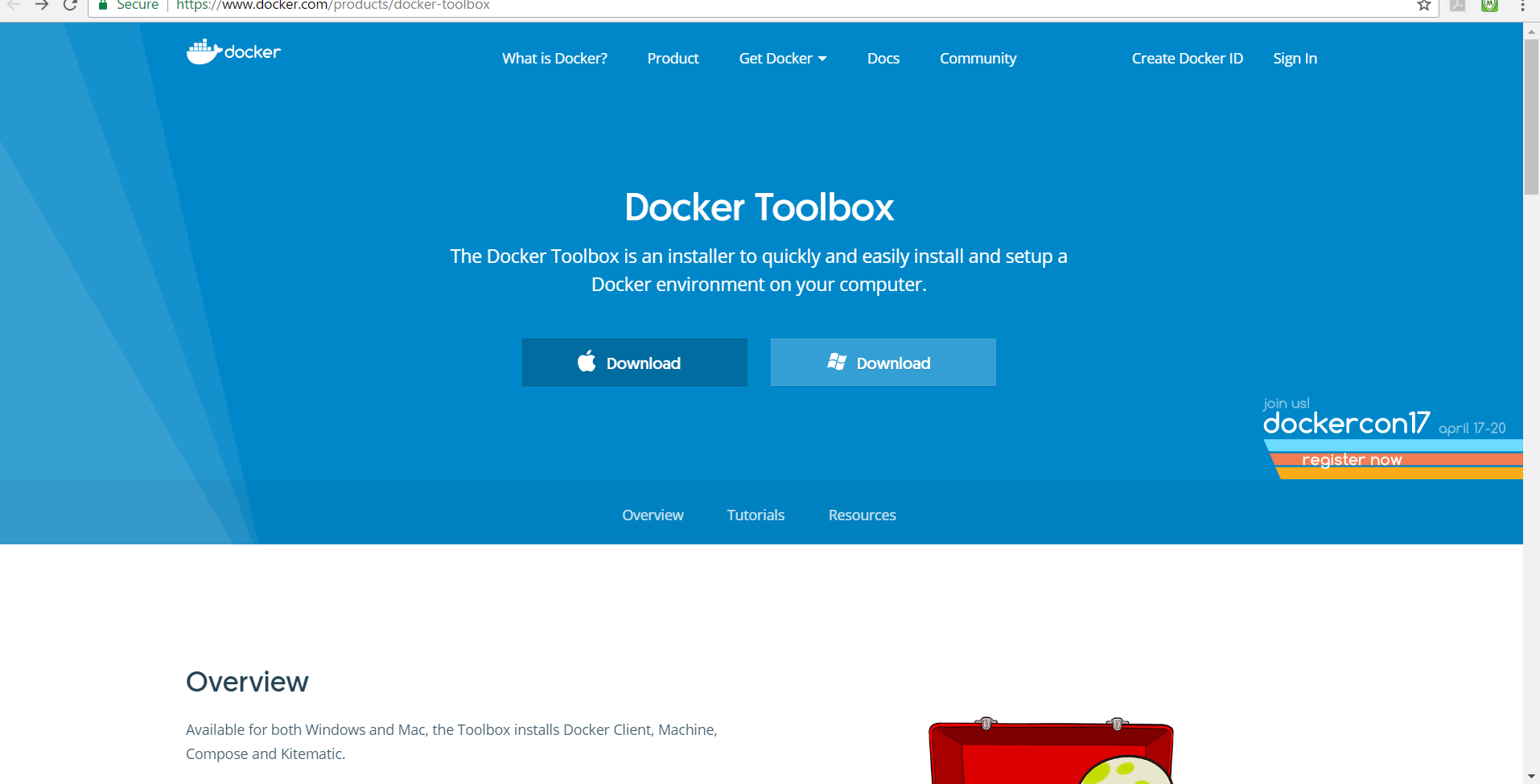
Task: Expand the Get Docker dropdown
Action: pos(782,59)
